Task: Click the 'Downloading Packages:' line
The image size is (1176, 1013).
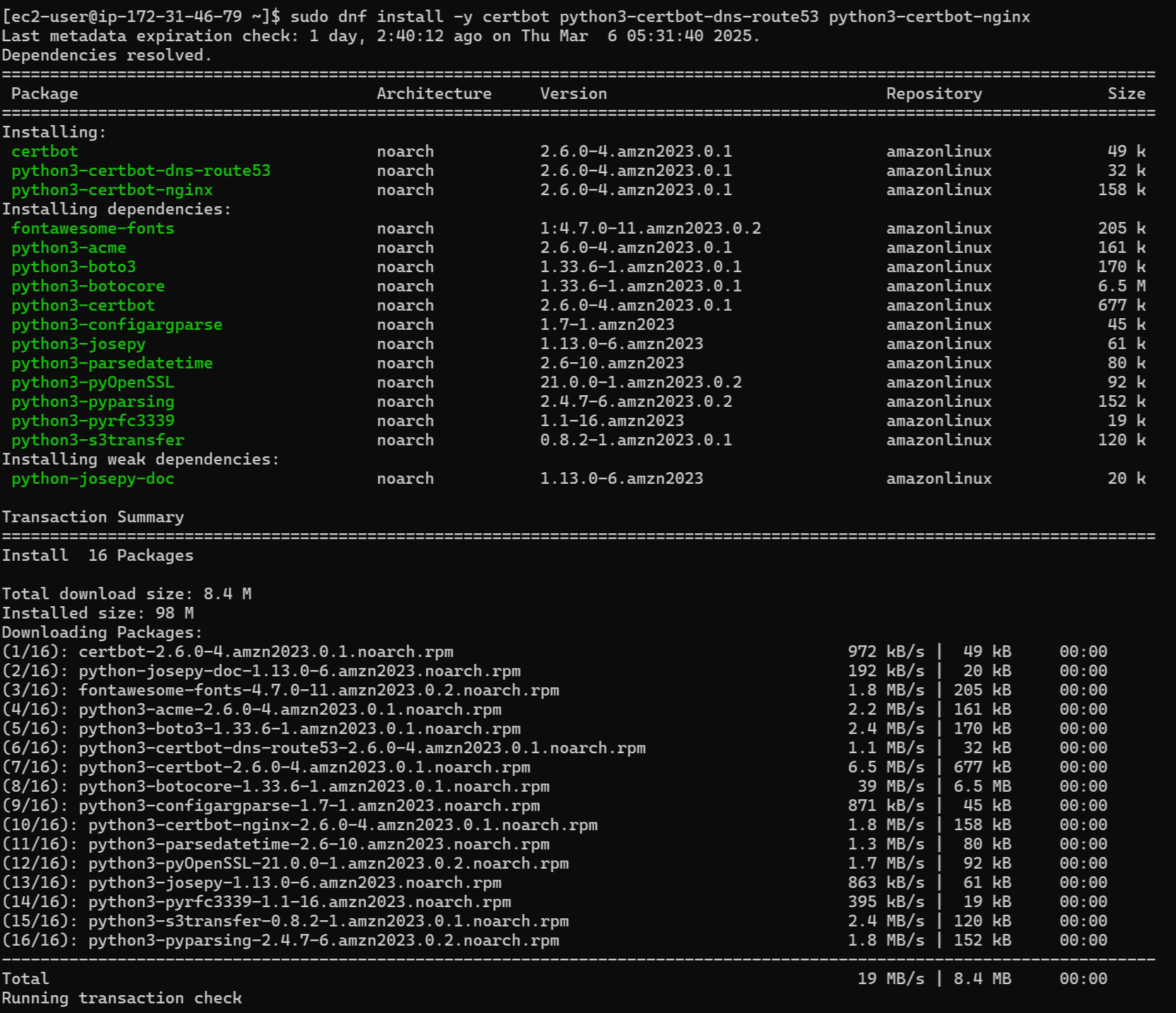Action: pyautogui.click(x=102, y=632)
